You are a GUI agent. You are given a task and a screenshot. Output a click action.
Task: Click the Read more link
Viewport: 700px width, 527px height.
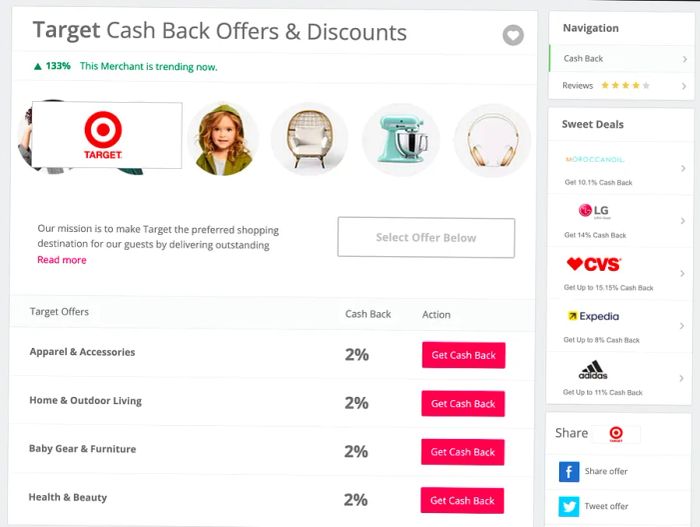[x=62, y=260]
